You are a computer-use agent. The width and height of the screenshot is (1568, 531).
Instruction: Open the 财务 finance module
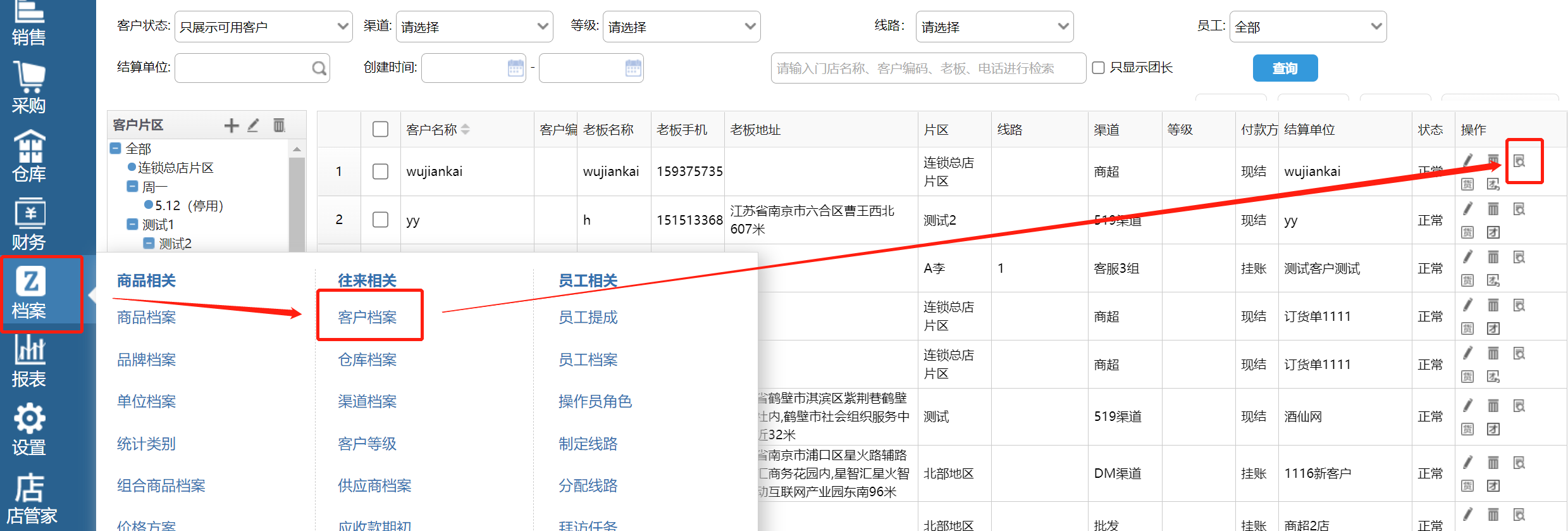pyautogui.click(x=29, y=224)
